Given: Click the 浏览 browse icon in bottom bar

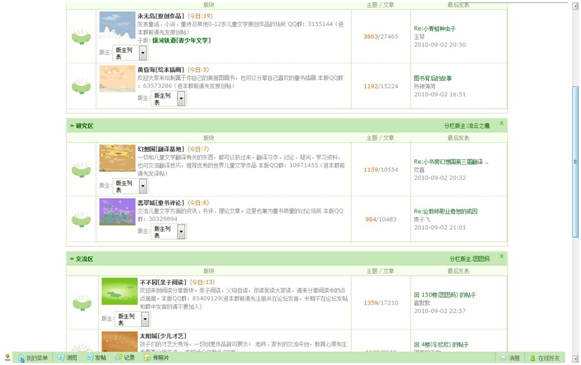Looking at the screenshot, I should (x=67, y=358).
